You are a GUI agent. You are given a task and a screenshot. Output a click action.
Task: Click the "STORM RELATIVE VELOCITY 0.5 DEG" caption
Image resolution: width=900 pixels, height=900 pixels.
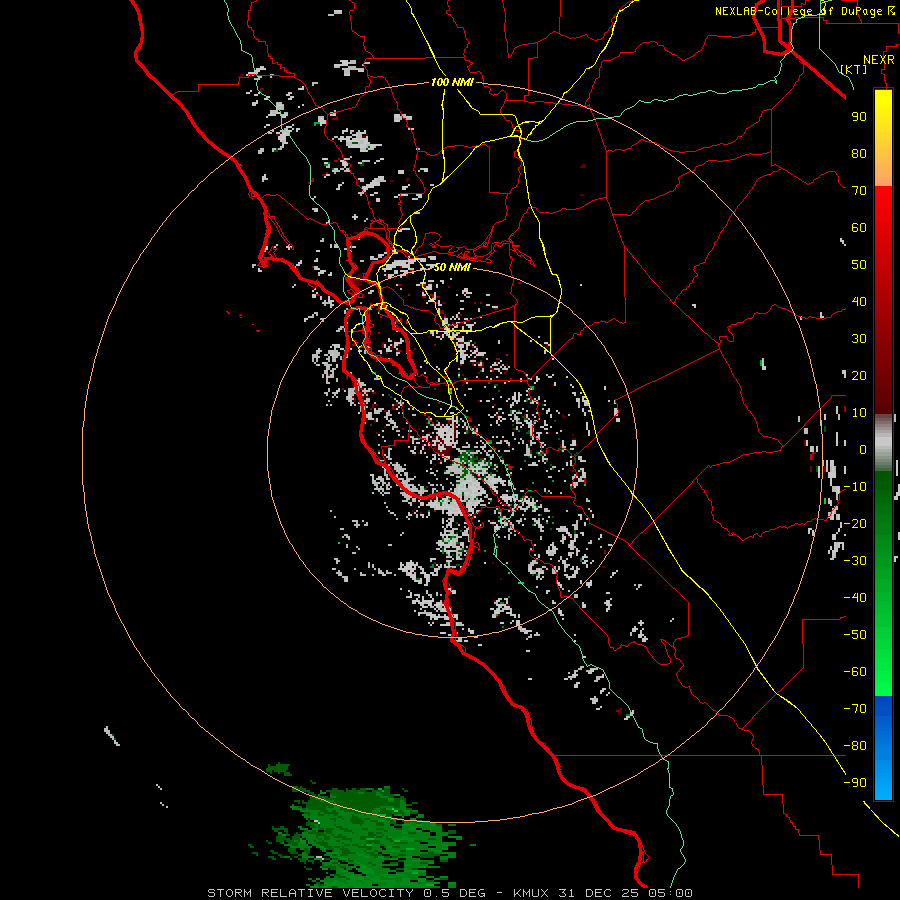346,893
